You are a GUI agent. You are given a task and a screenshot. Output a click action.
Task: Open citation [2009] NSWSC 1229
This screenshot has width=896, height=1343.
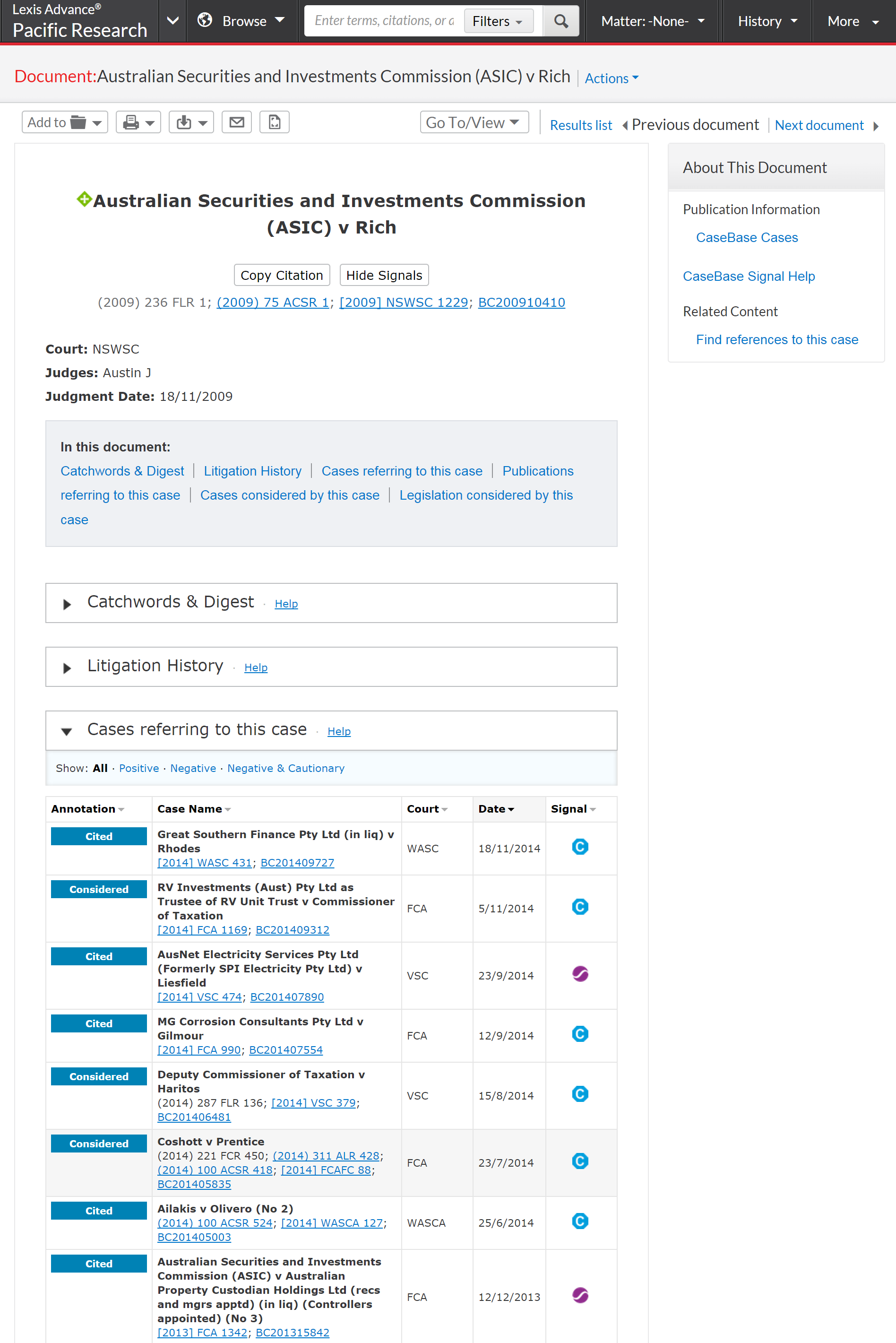click(x=404, y=303)
